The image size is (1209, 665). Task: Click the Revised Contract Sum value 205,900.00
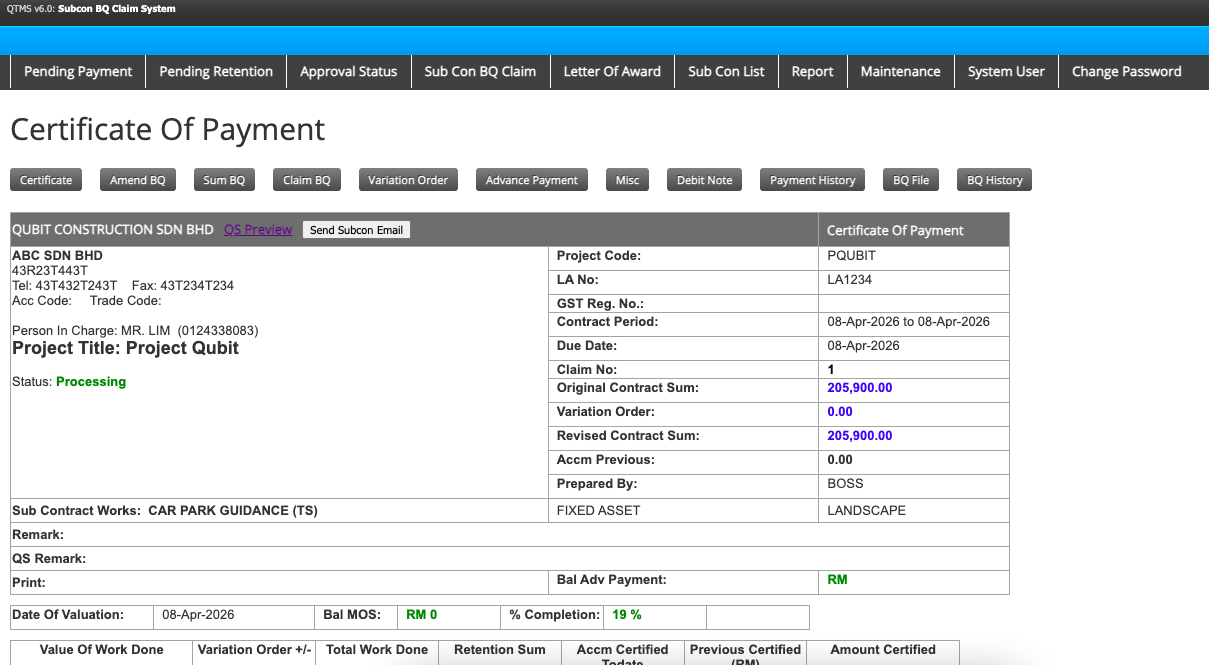(x=860, y=436)
